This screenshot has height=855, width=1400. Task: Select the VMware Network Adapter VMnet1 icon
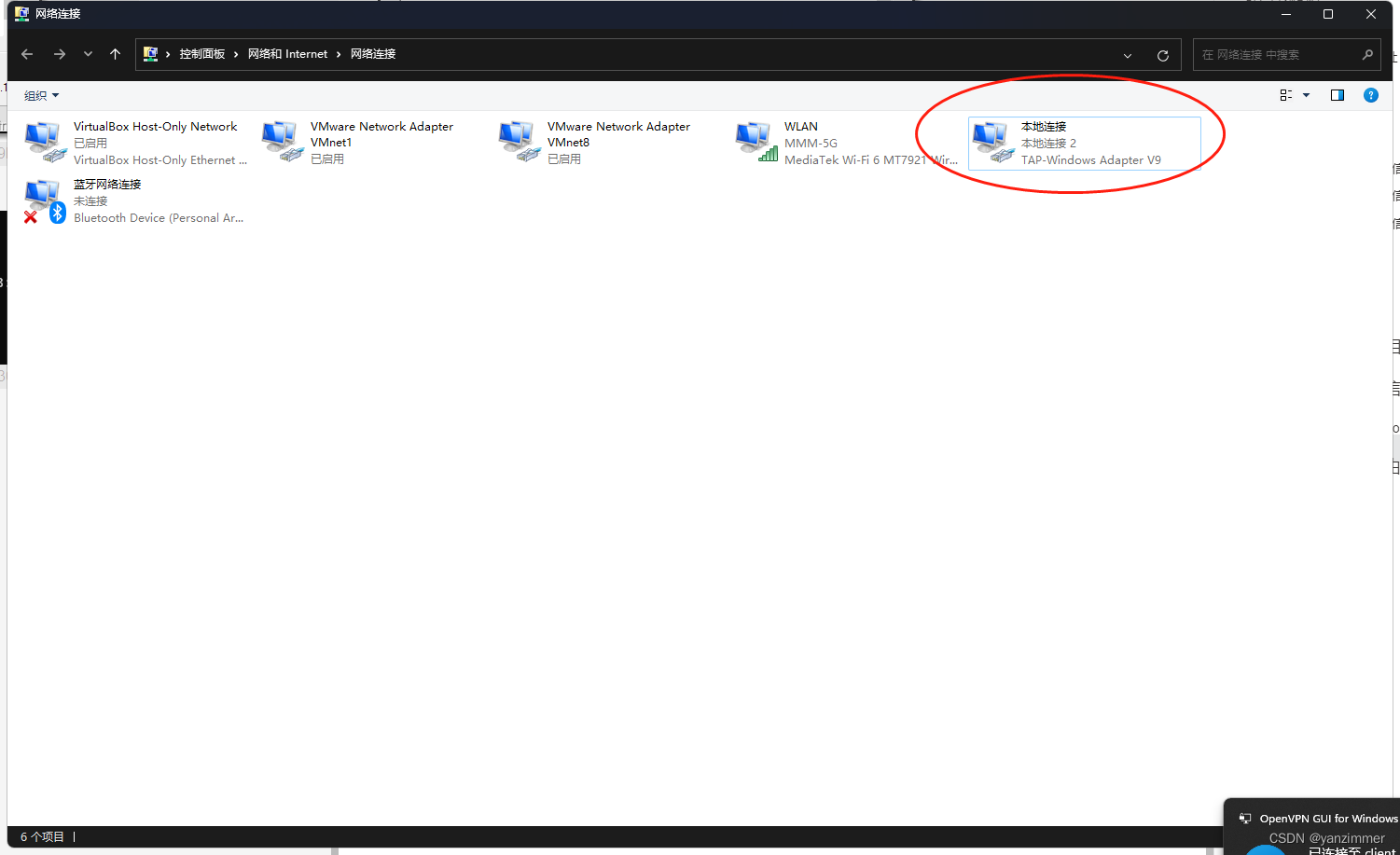pos(282,143)
